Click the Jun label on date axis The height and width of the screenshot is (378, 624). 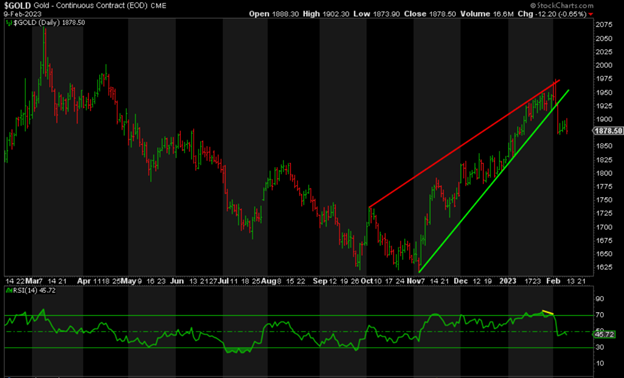(x=177, y=281)
